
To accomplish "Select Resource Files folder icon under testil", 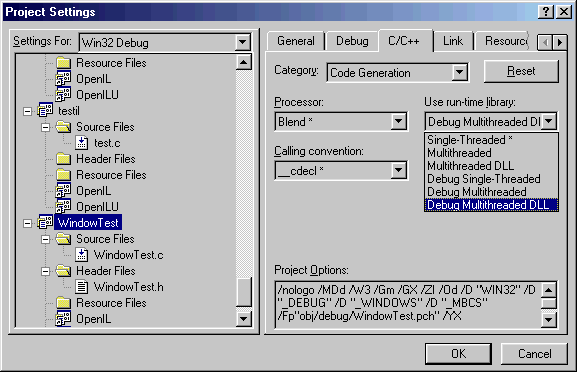I will [x=63, y=175].
